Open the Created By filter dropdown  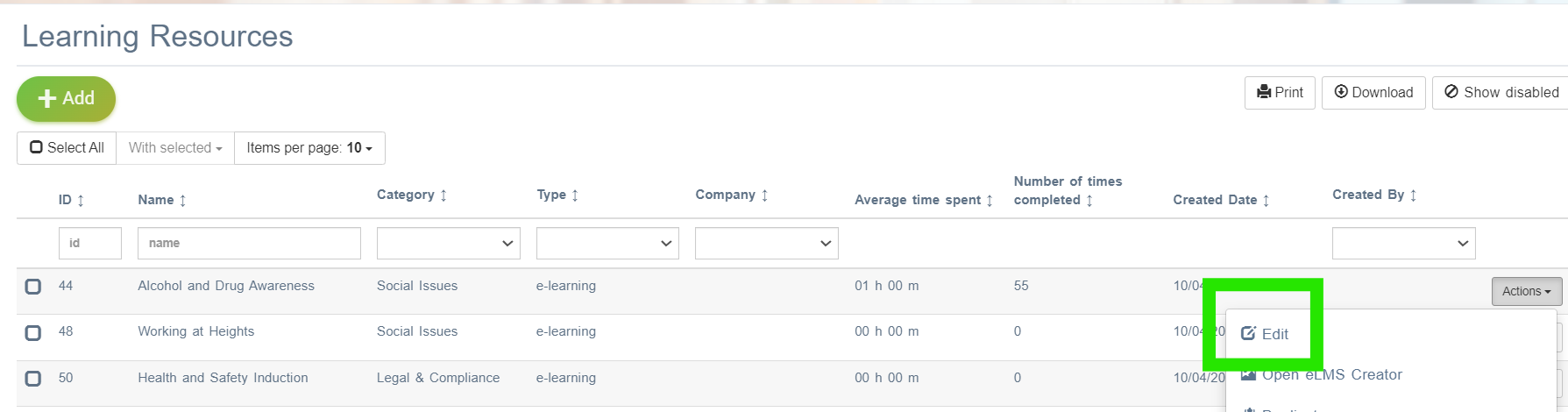click(x=1404, y=244)
